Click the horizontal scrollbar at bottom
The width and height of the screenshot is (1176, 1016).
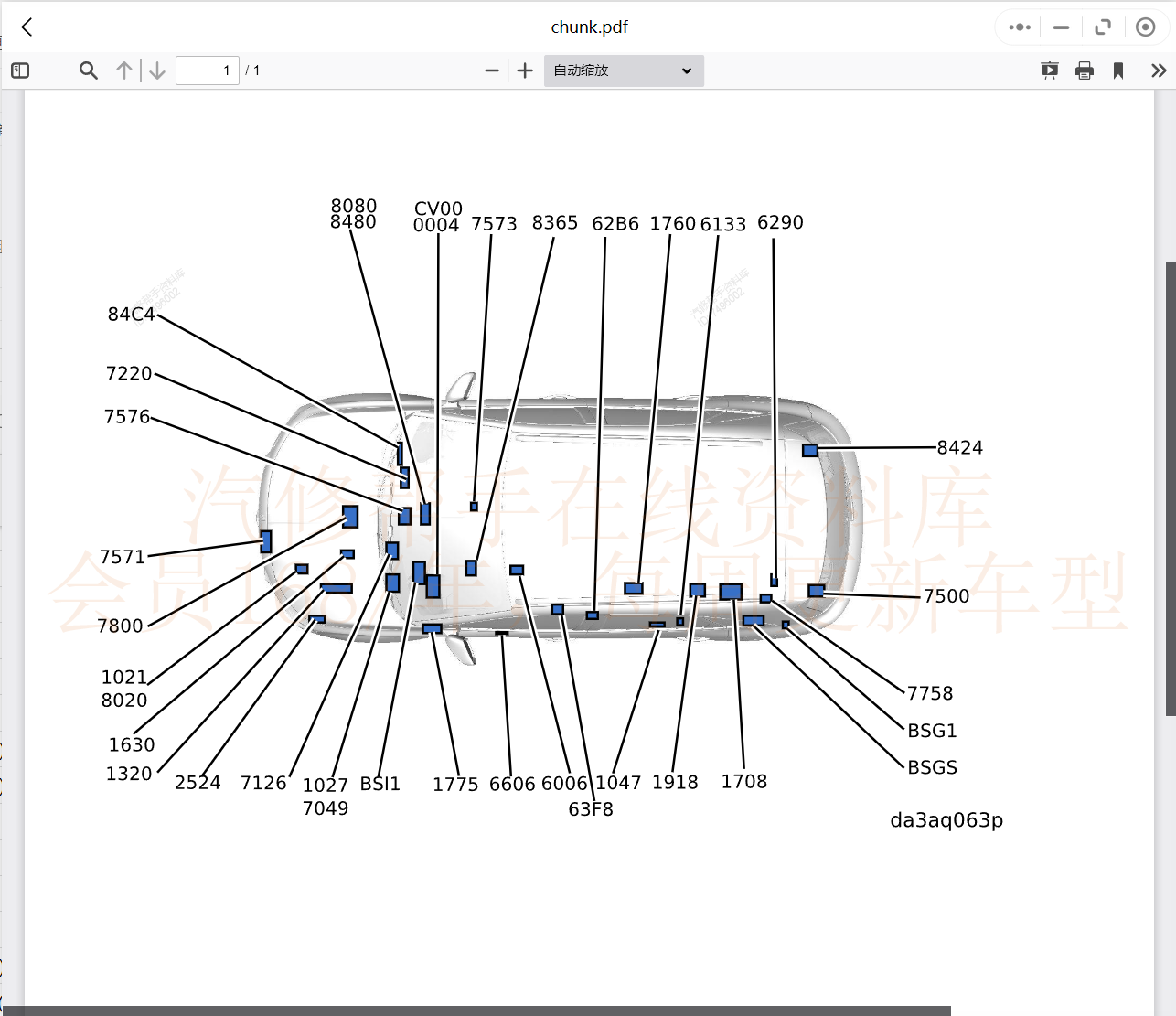coord(476,1011)
